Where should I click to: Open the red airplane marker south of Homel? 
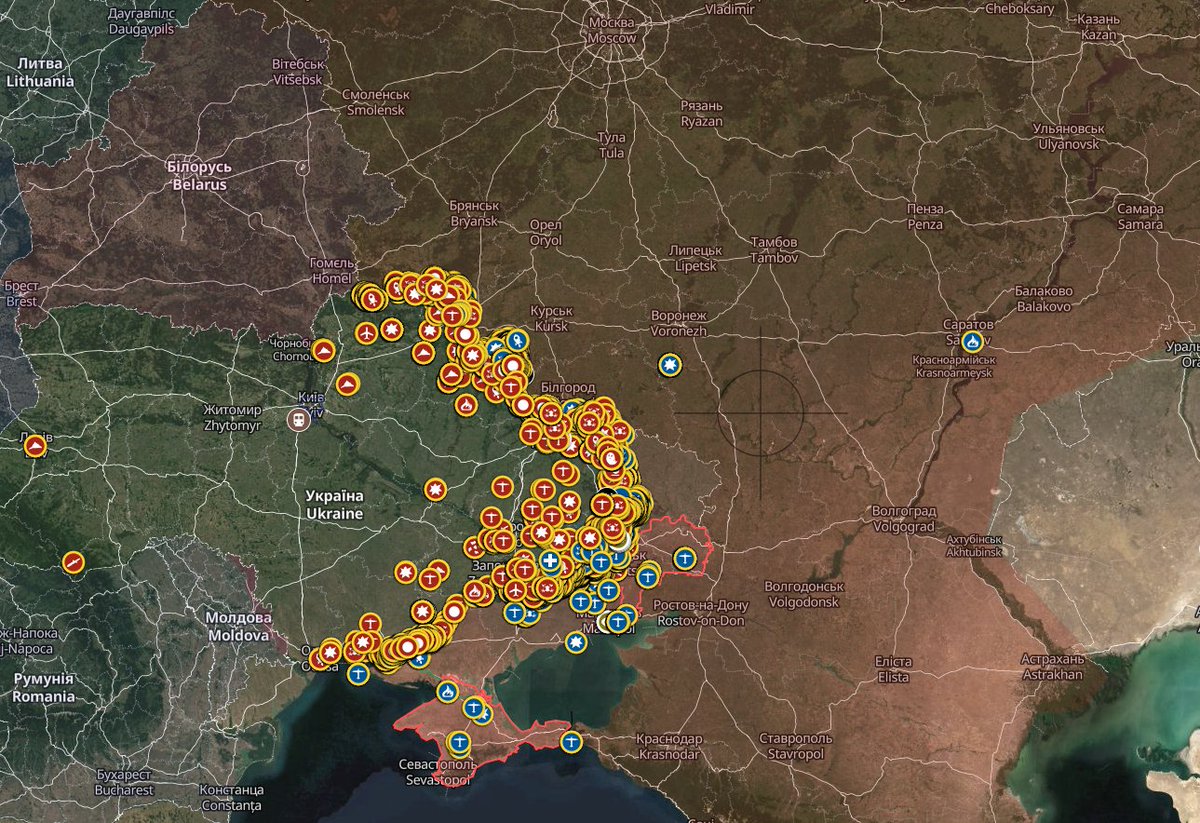click(x=366, y=331)
